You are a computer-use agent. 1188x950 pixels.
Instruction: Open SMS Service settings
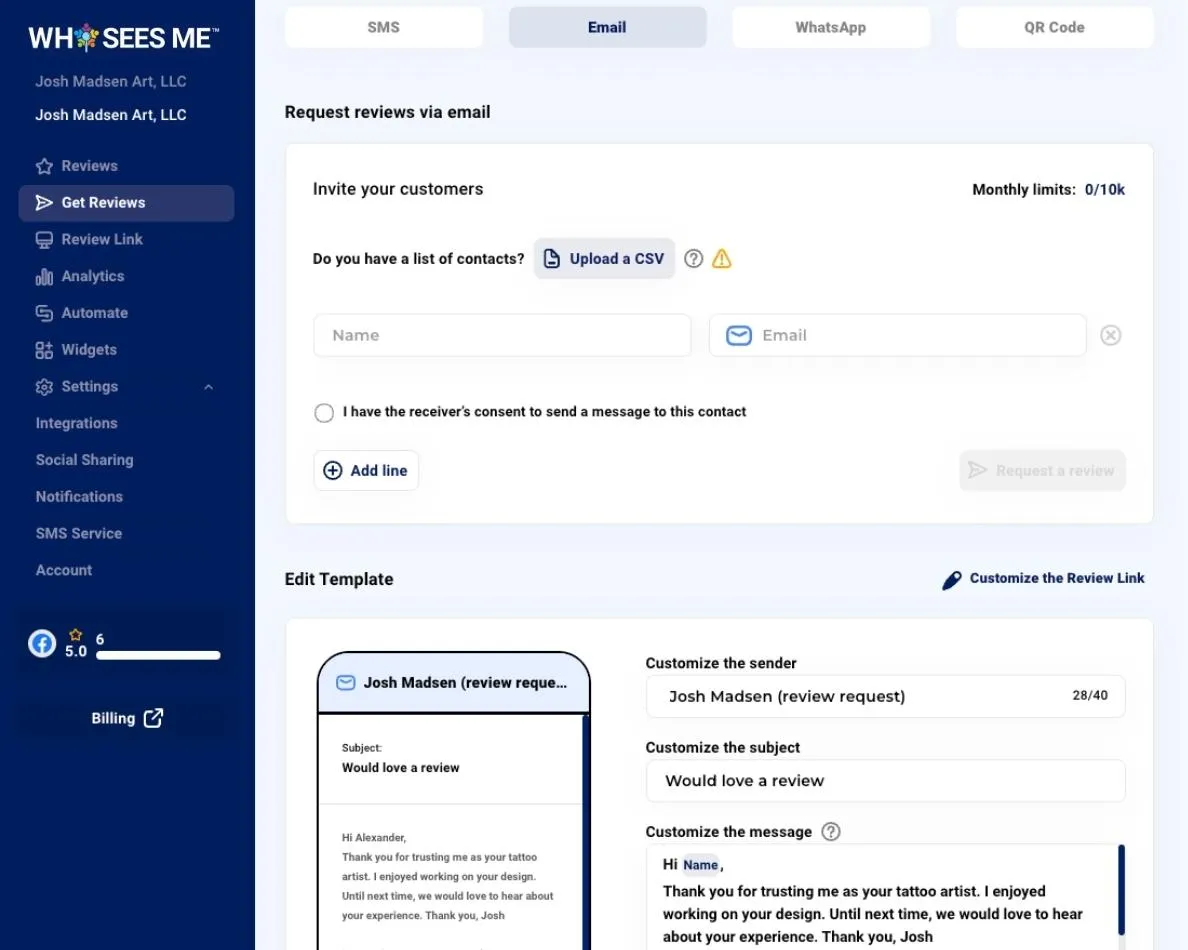click(79, 533)
